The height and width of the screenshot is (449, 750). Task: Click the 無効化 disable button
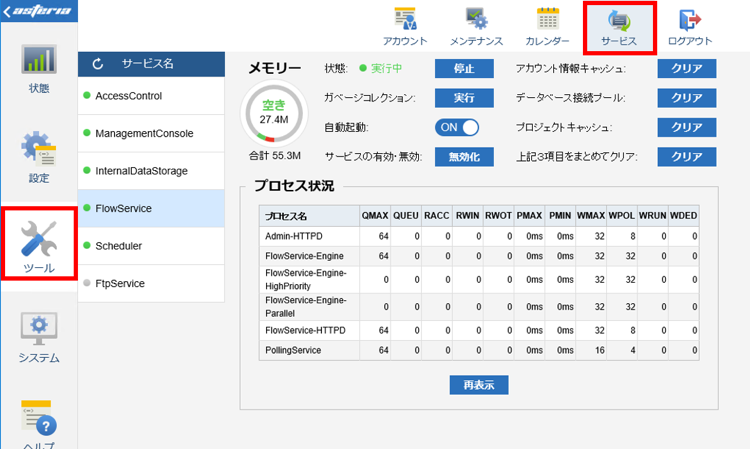[x=464, y=157]
